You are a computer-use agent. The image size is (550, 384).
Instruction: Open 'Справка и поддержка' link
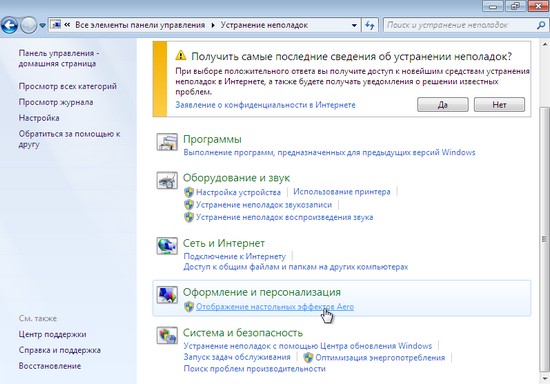click(x=60, y=350)
